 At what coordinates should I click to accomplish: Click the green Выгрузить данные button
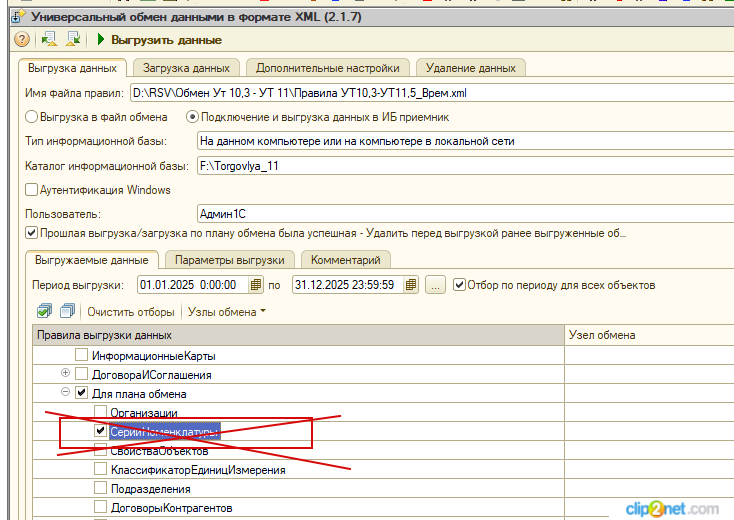(159, 40)
